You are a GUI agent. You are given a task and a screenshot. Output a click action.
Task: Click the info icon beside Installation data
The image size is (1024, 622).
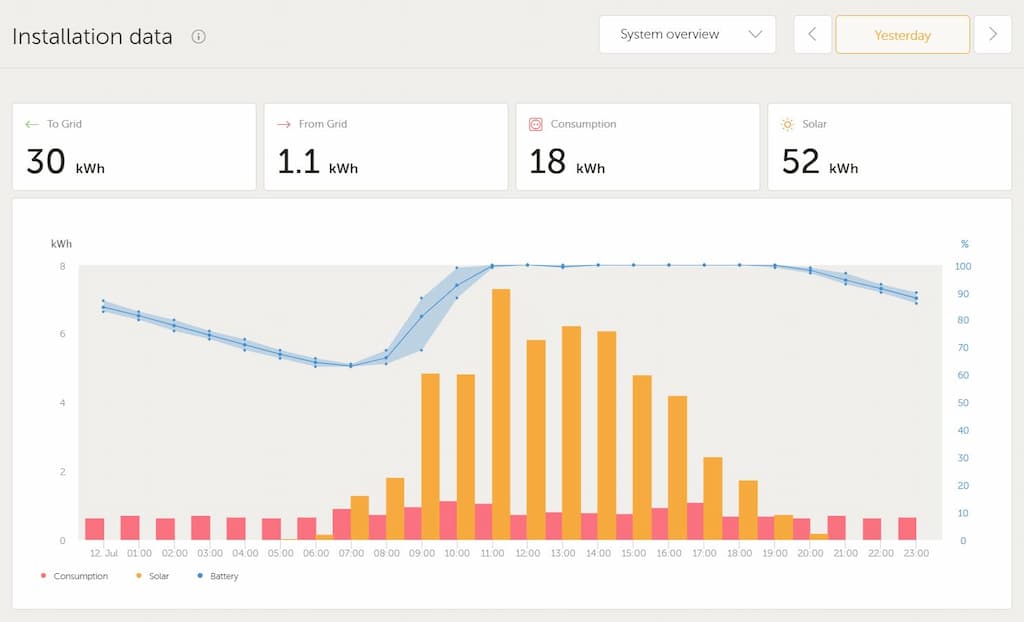[x=198, y=37]
